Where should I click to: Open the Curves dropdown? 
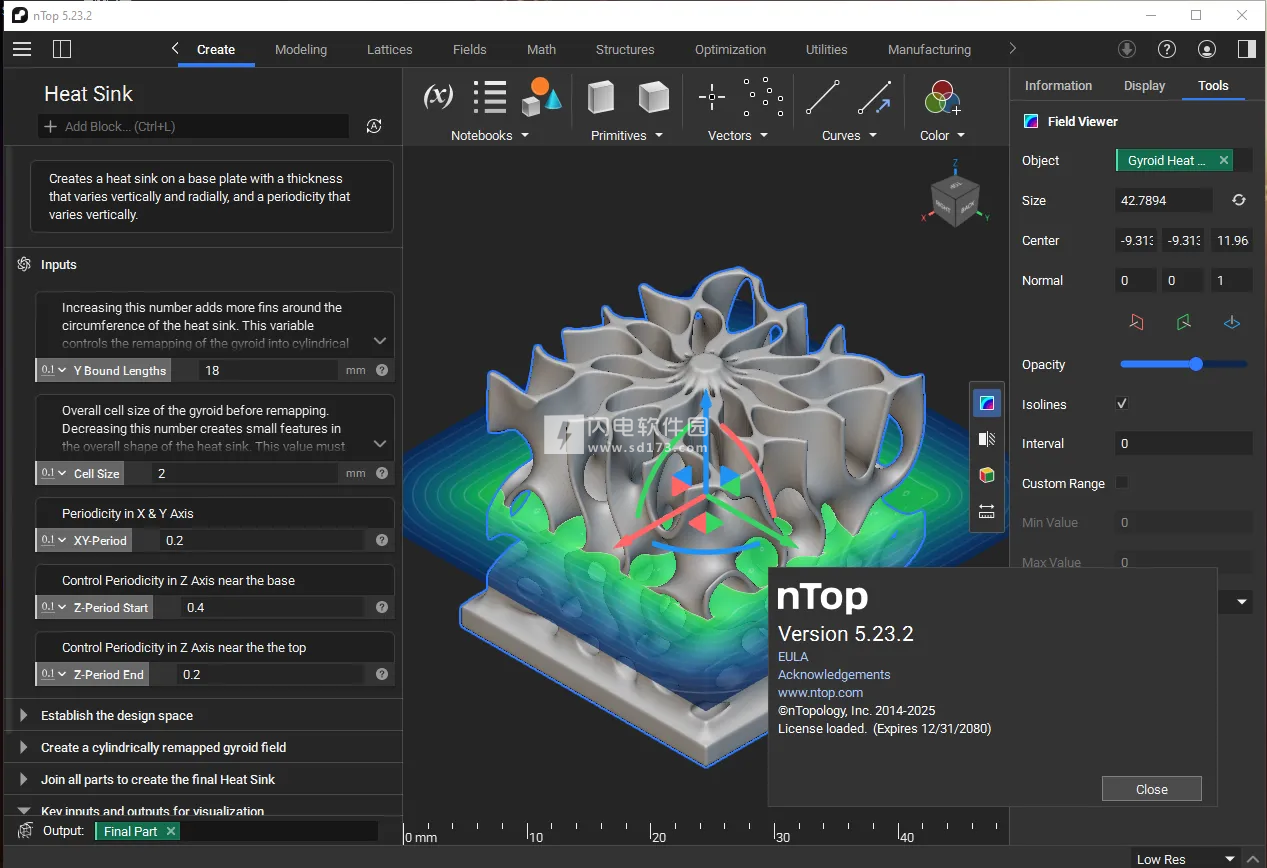pyautogui.click(x=849, y=135)
